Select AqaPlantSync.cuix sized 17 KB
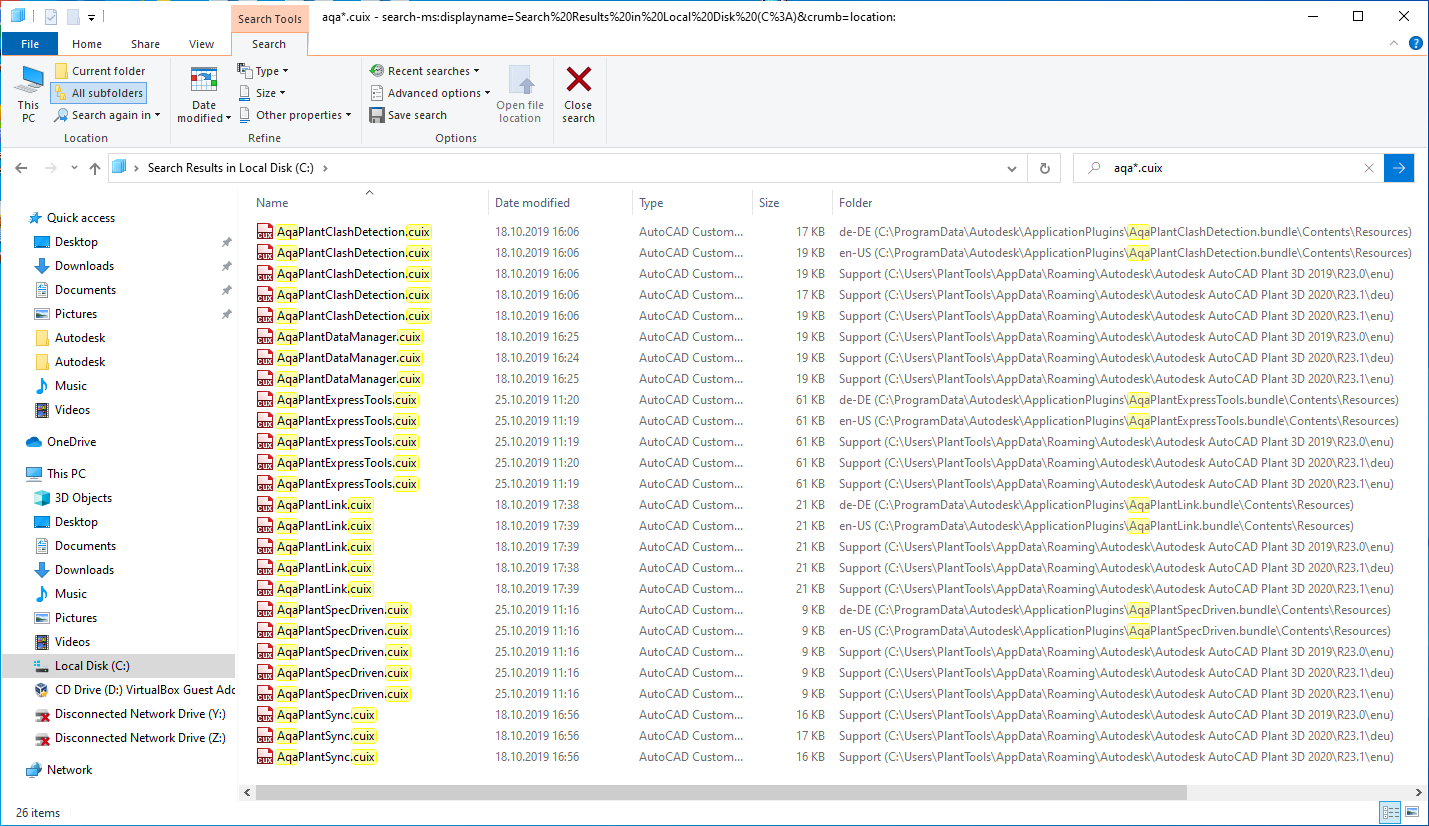 pos(317,736)
